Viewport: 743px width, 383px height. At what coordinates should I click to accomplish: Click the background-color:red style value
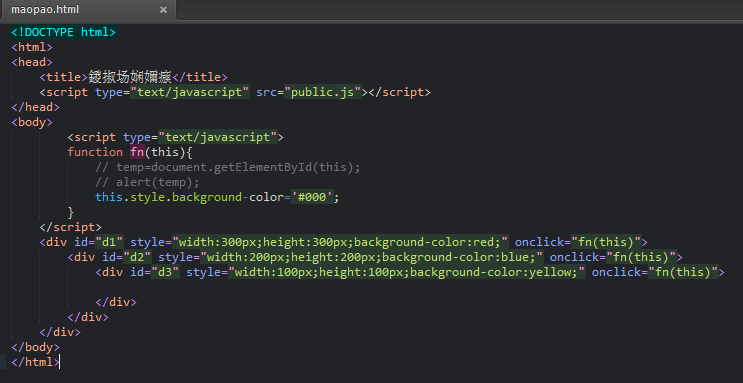click(431, 242)
